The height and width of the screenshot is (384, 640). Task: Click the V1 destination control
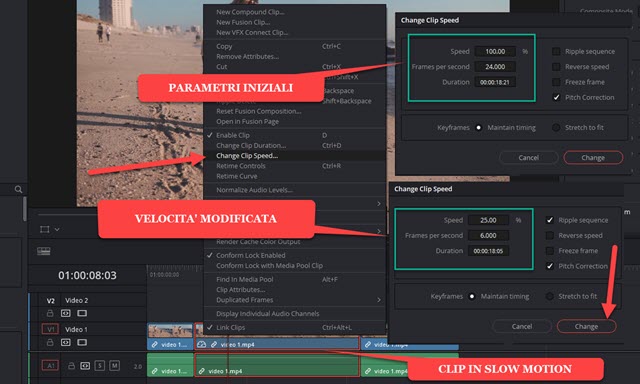(x=50, y=329)
